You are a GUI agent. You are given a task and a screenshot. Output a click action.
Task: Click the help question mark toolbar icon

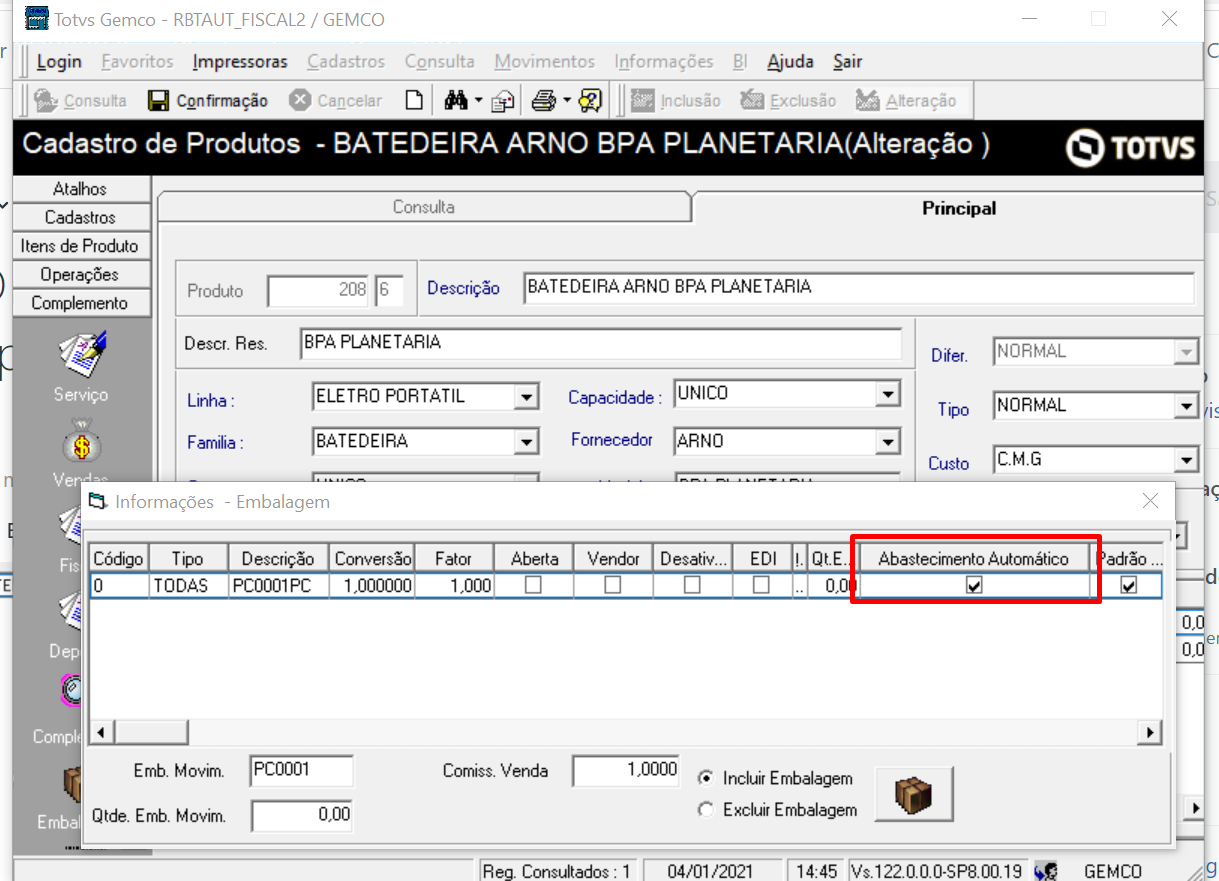pyautogui.click(x=590, y=100)
